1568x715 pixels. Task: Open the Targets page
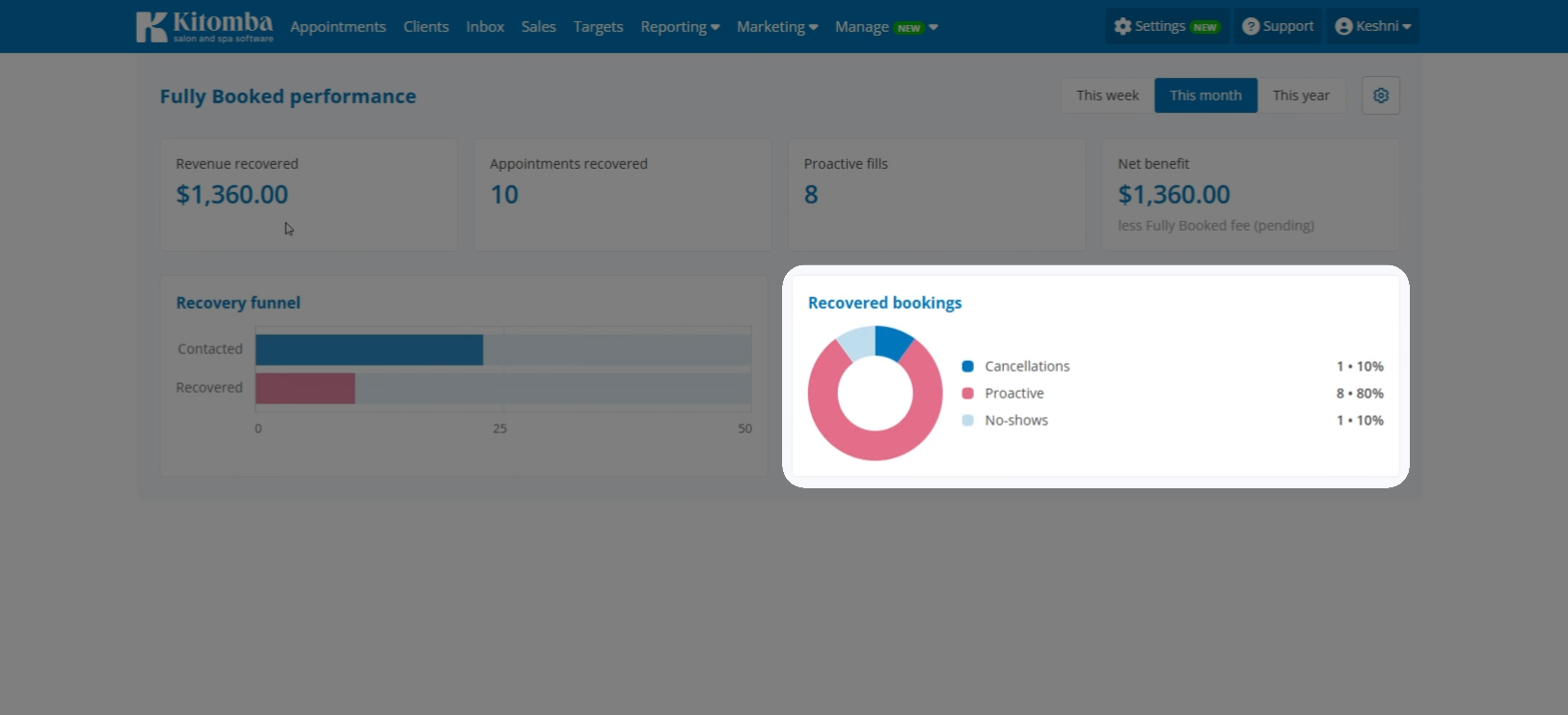(598, 27)
